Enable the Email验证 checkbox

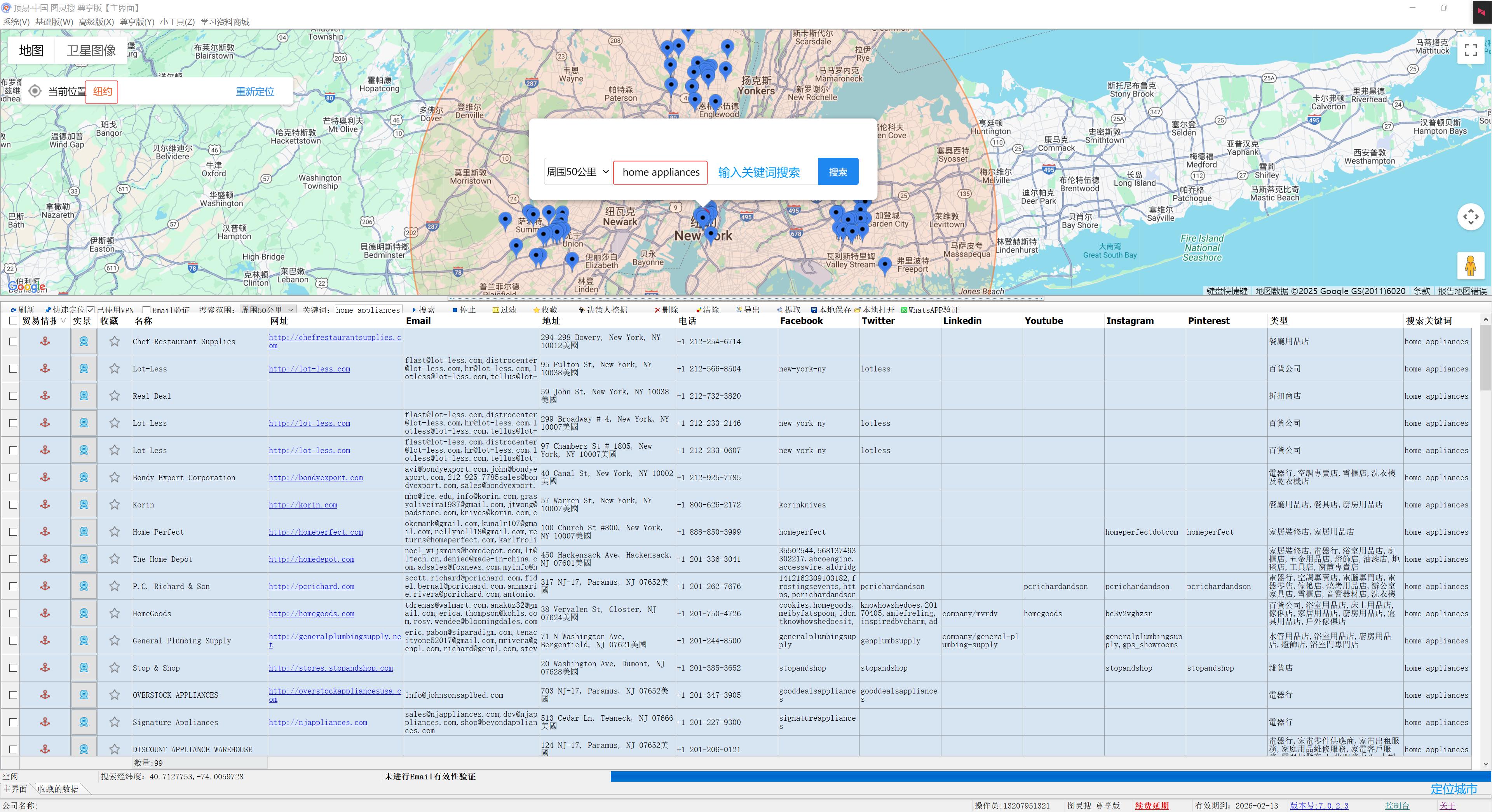(146, 310)
